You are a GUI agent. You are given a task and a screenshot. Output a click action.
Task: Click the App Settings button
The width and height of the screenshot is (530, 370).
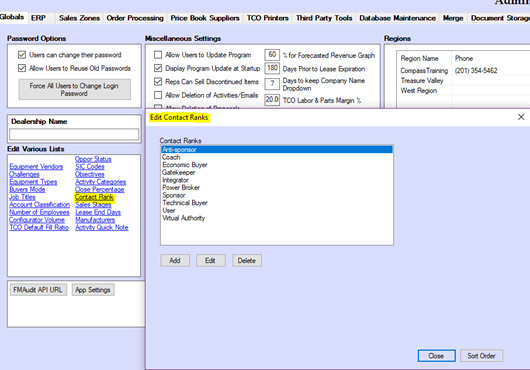(93, 290)
